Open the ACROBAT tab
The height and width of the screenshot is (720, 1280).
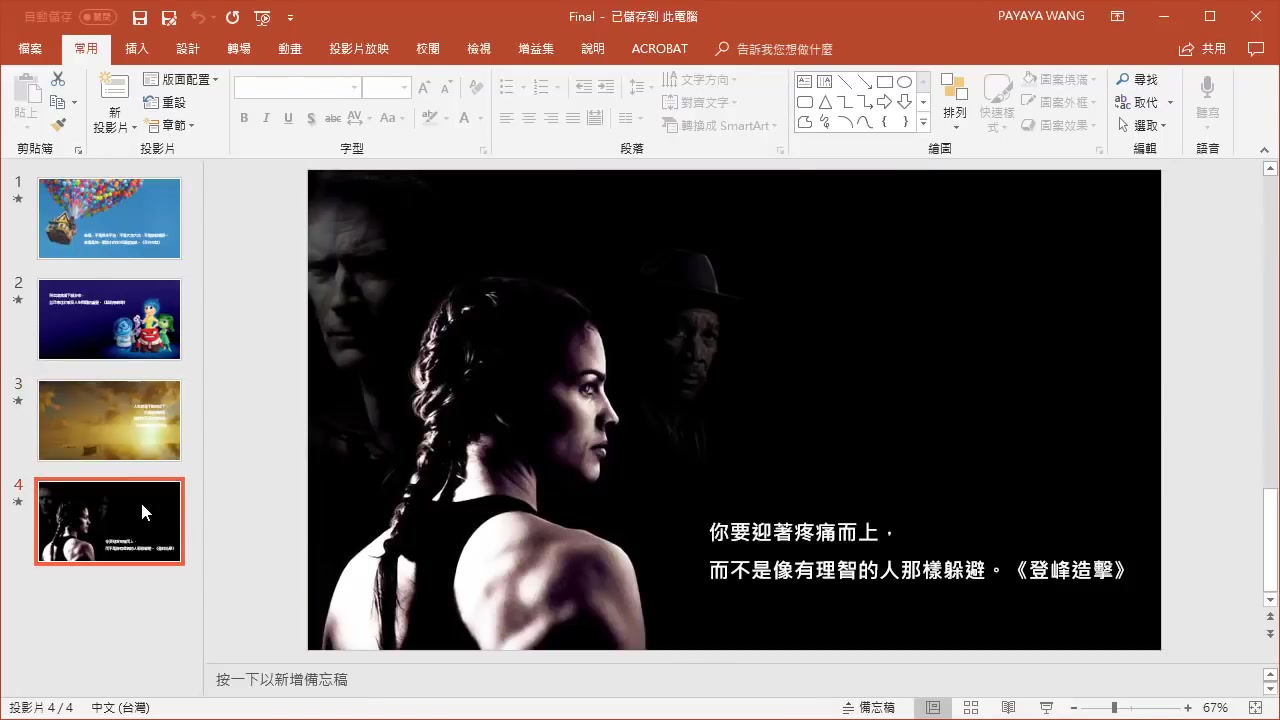(x=659, y=49)
